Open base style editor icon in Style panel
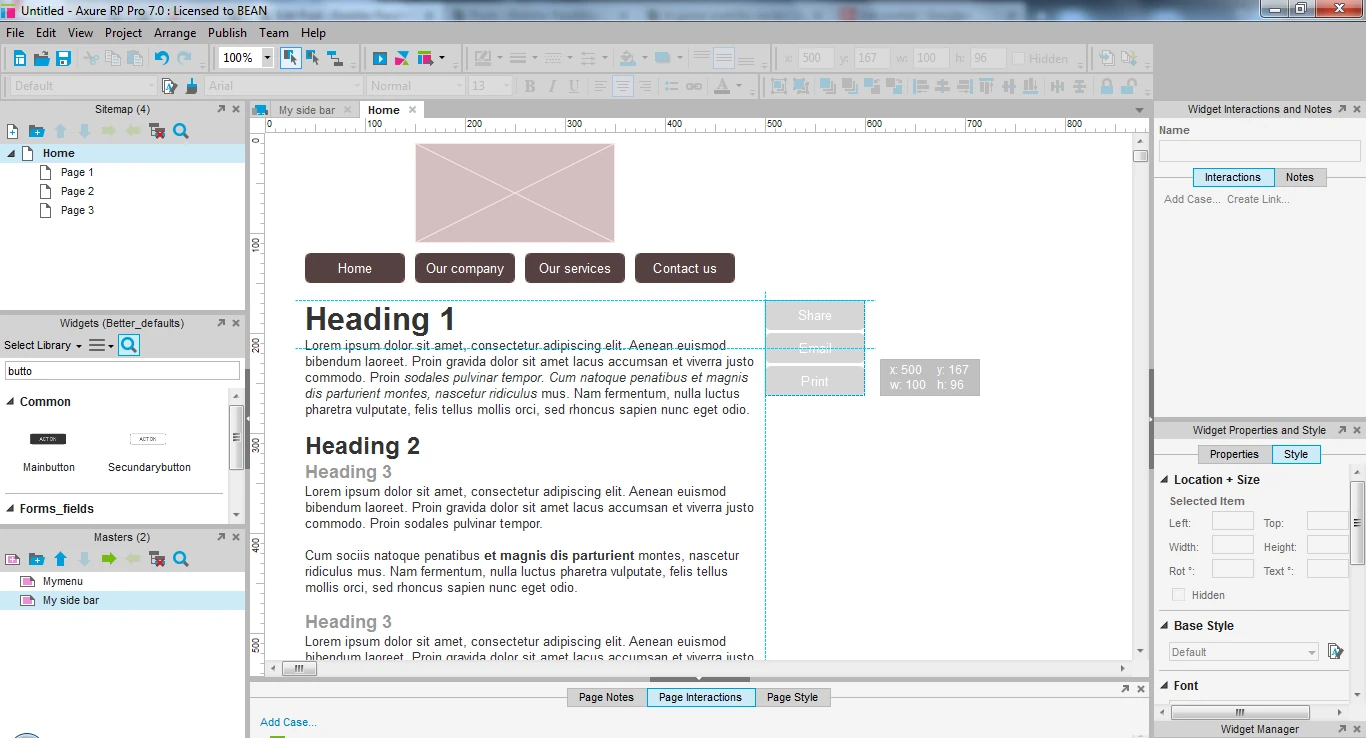Screen dimensions: 1366x738 tap(1335, 651)
